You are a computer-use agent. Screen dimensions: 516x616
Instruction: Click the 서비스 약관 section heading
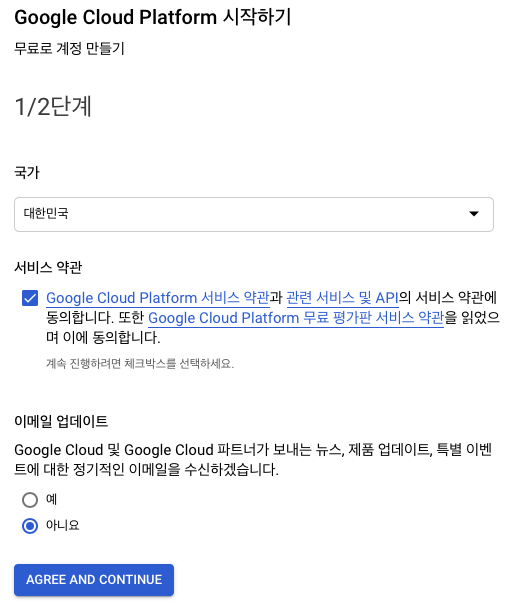point(48,268)
